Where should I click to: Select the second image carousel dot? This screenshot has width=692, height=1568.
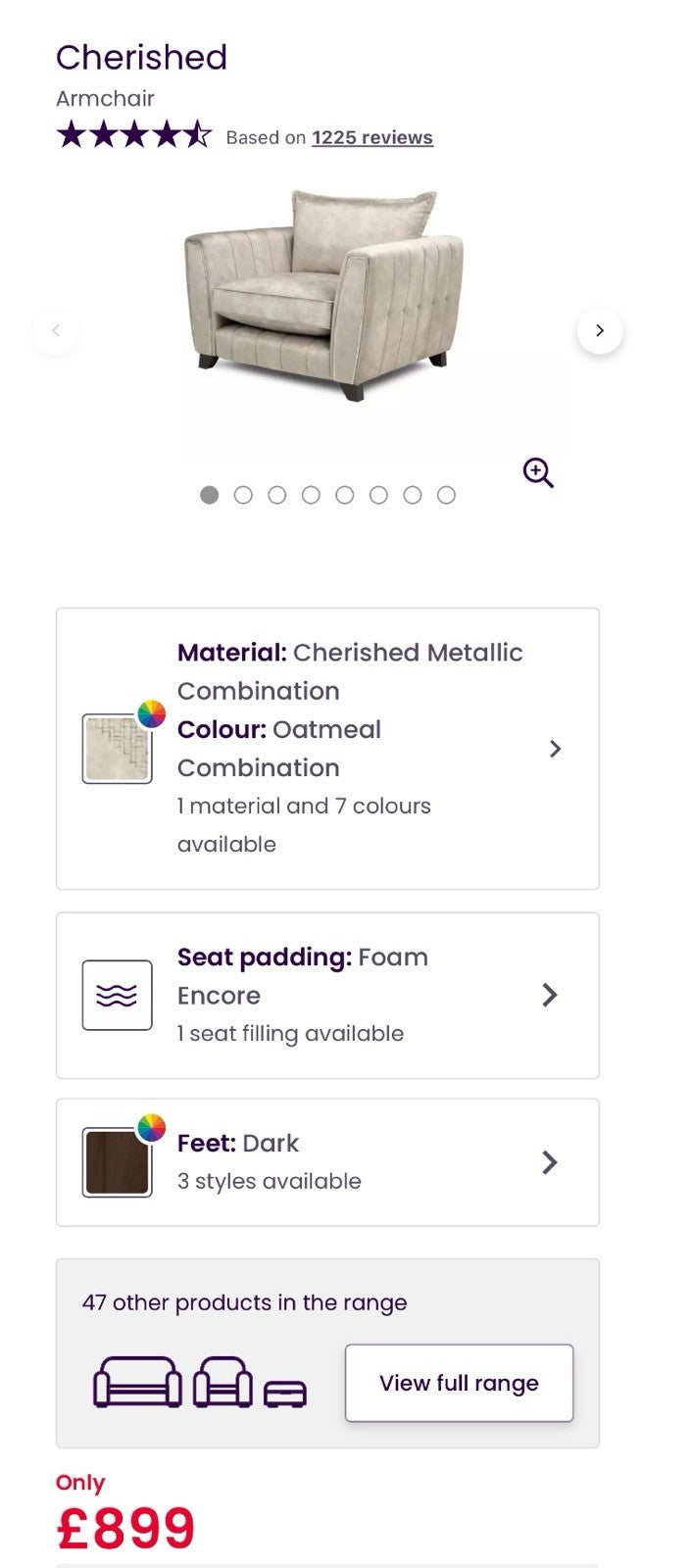point(243,495)
